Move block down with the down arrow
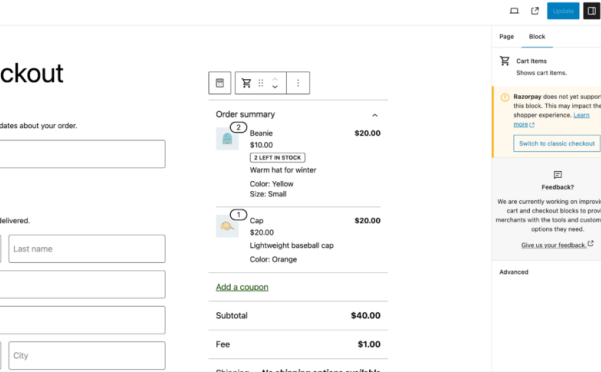The width and height of the screenshot is (601, 372). 275,87
